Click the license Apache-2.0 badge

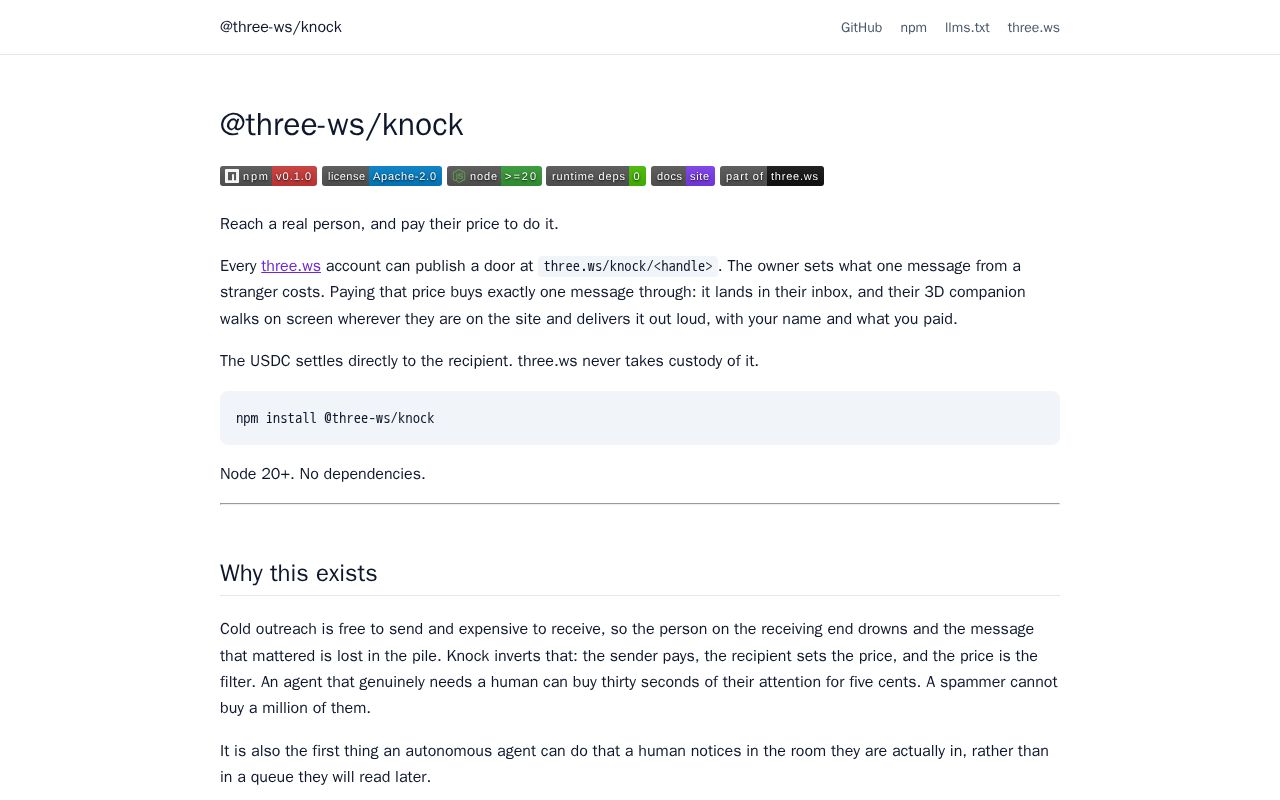click(x=382, y=176)
